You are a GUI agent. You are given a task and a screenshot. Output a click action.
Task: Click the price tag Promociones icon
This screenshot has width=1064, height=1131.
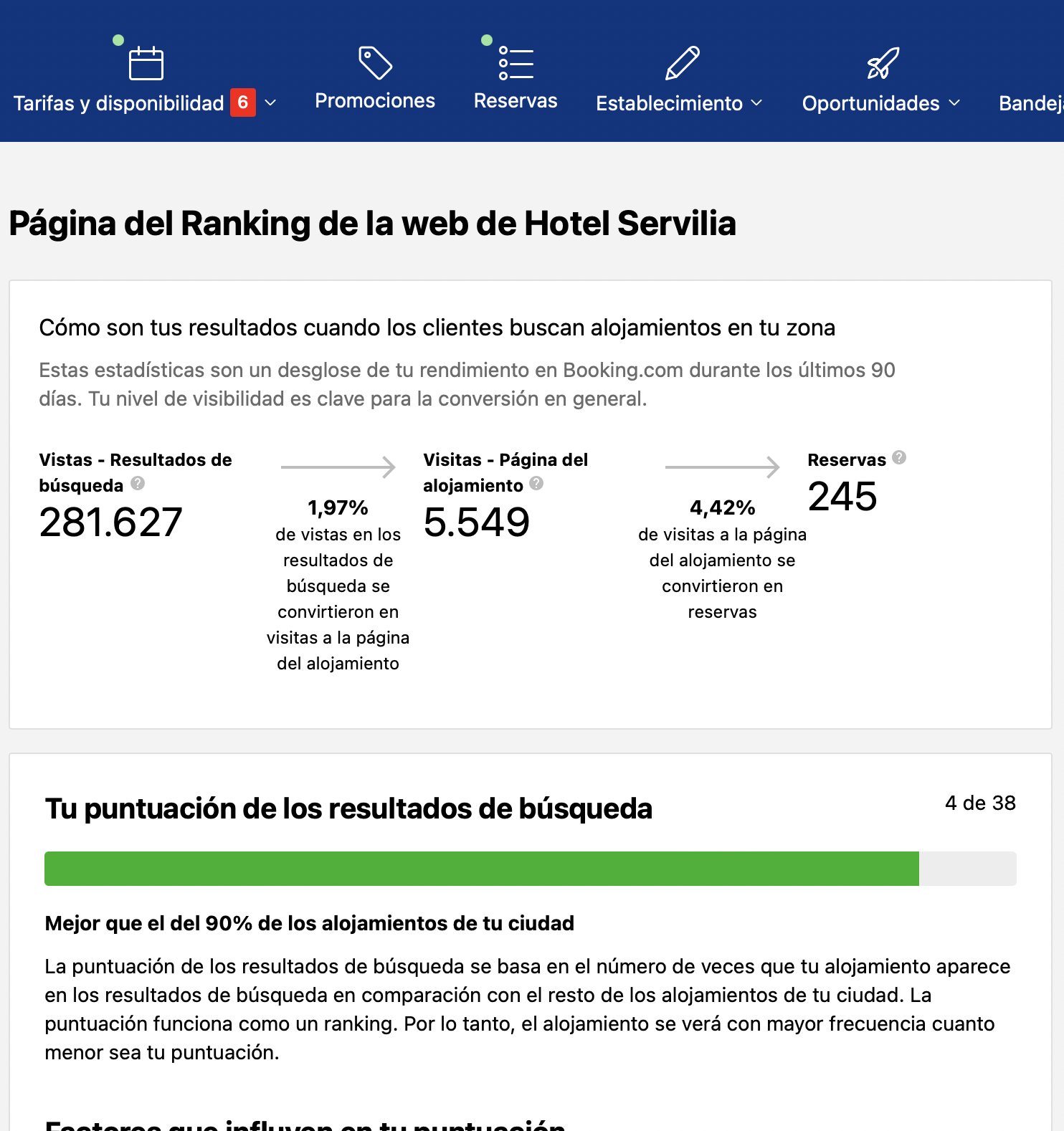[x=375, y=63]
